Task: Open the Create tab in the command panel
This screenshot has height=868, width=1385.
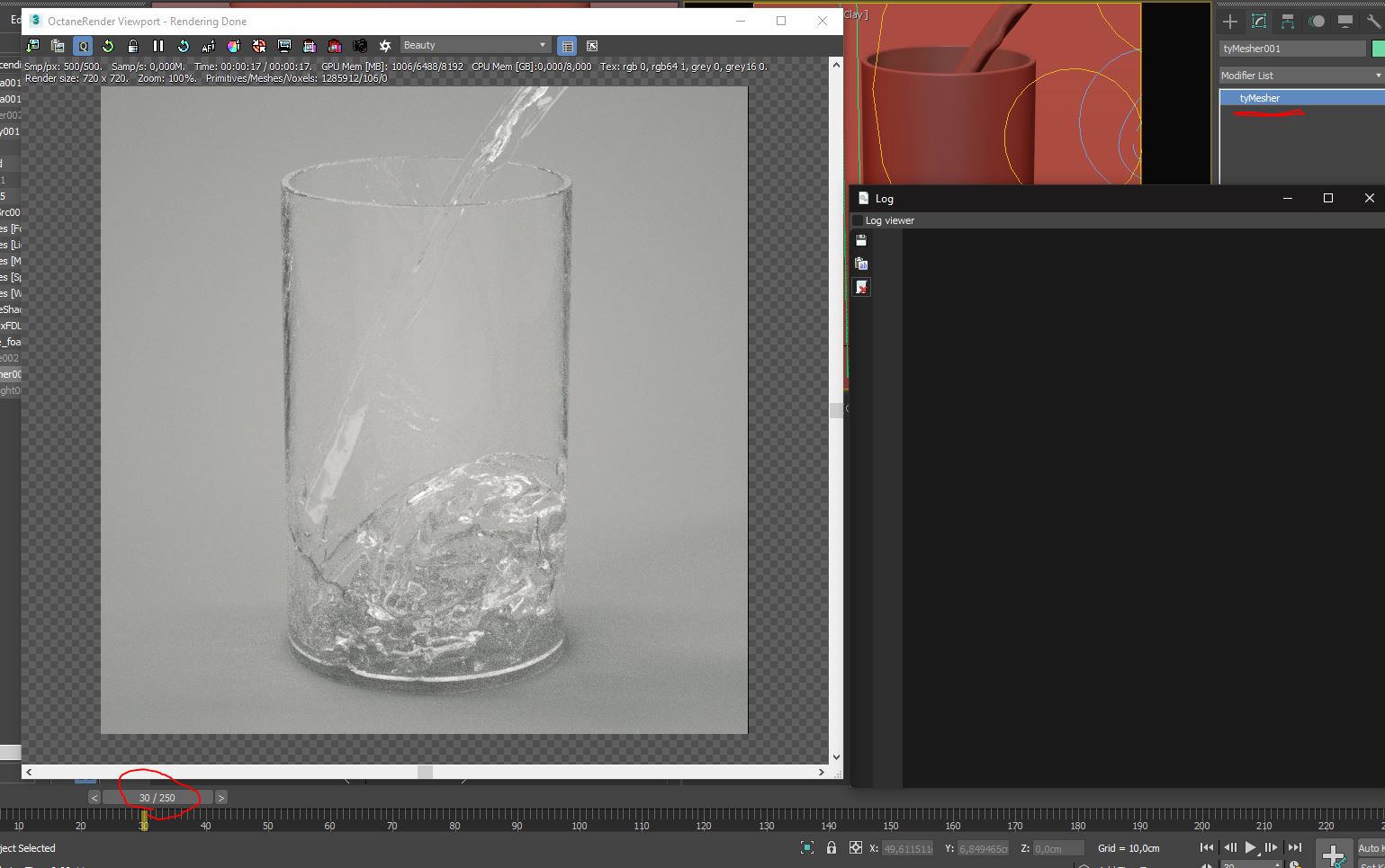Action: point(1230,21)
